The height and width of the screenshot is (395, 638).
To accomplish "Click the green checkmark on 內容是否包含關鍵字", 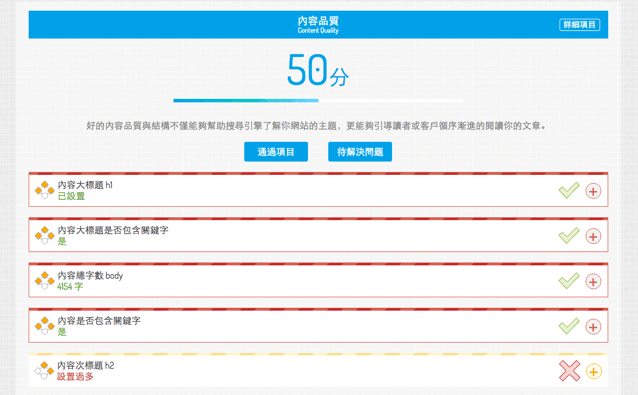I will tap(569, 326).
